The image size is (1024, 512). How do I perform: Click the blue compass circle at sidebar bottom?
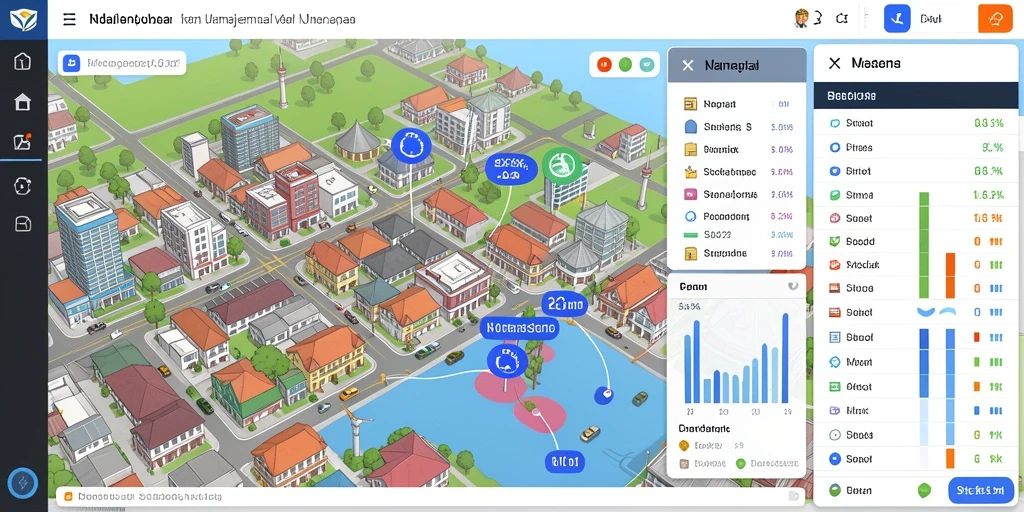[23, 483]
